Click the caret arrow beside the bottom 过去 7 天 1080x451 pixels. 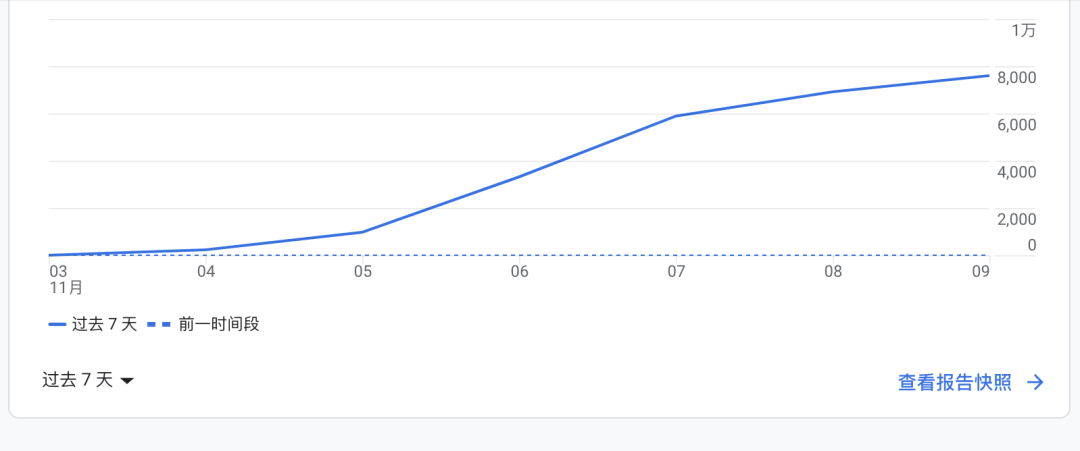126,381
